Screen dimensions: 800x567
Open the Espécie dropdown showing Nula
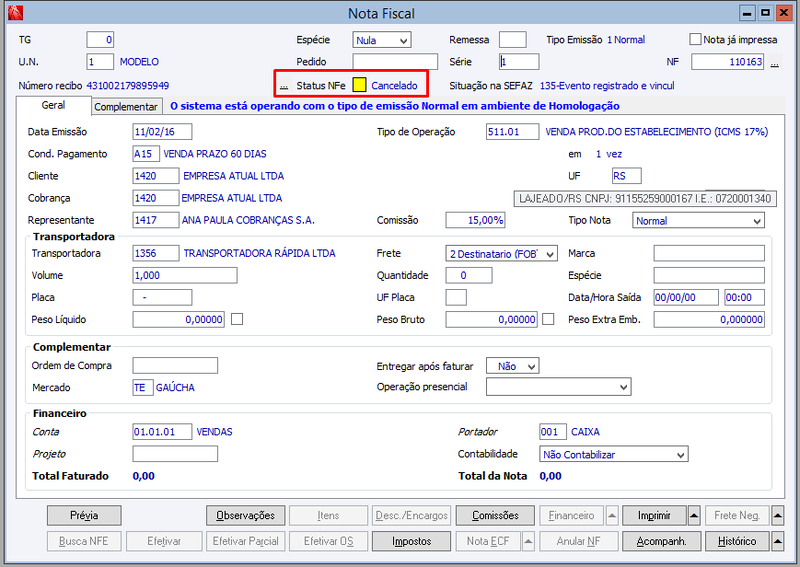tap(382, 40)
